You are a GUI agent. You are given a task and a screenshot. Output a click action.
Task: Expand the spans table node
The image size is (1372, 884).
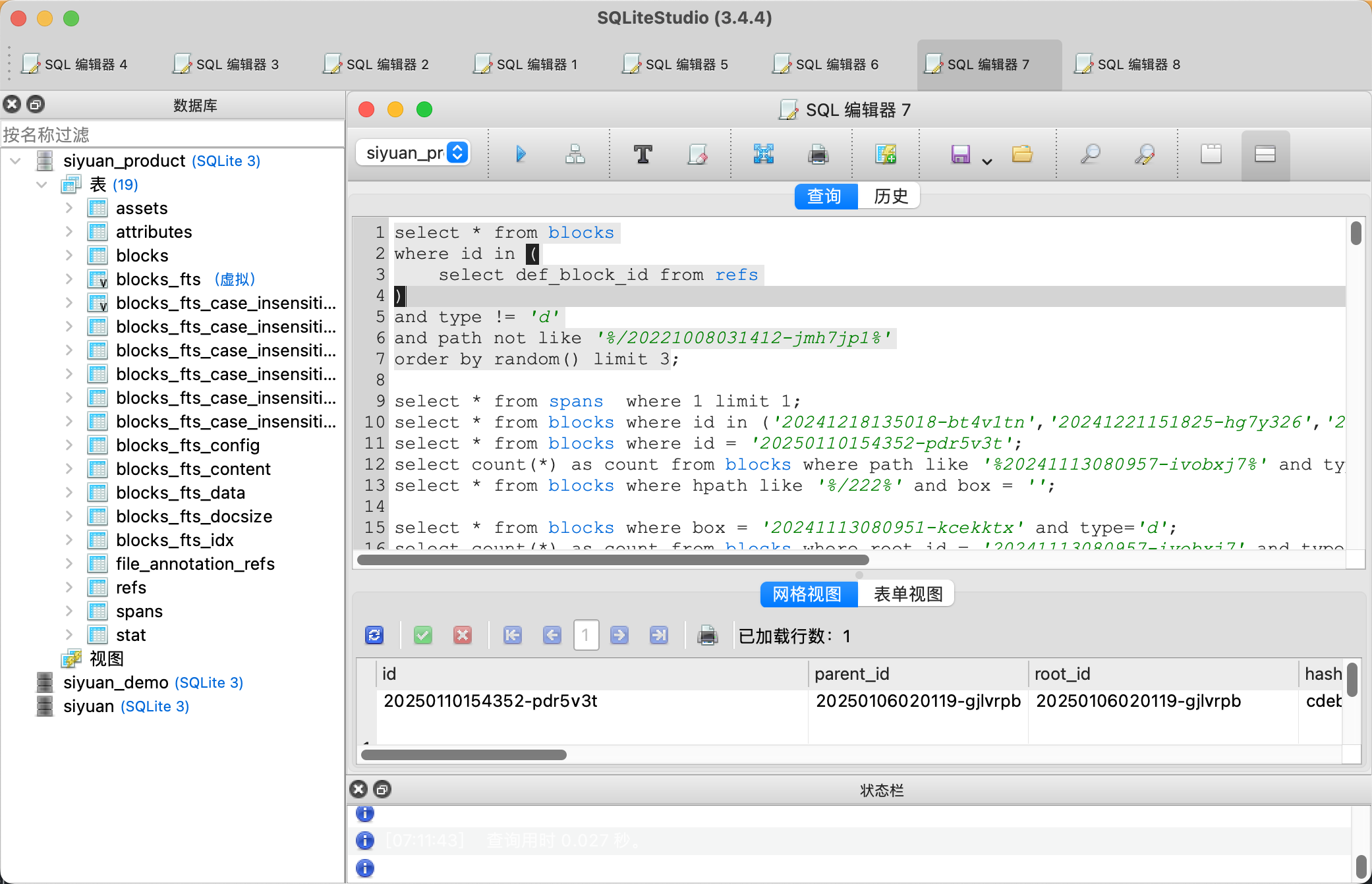coord(69,611)
